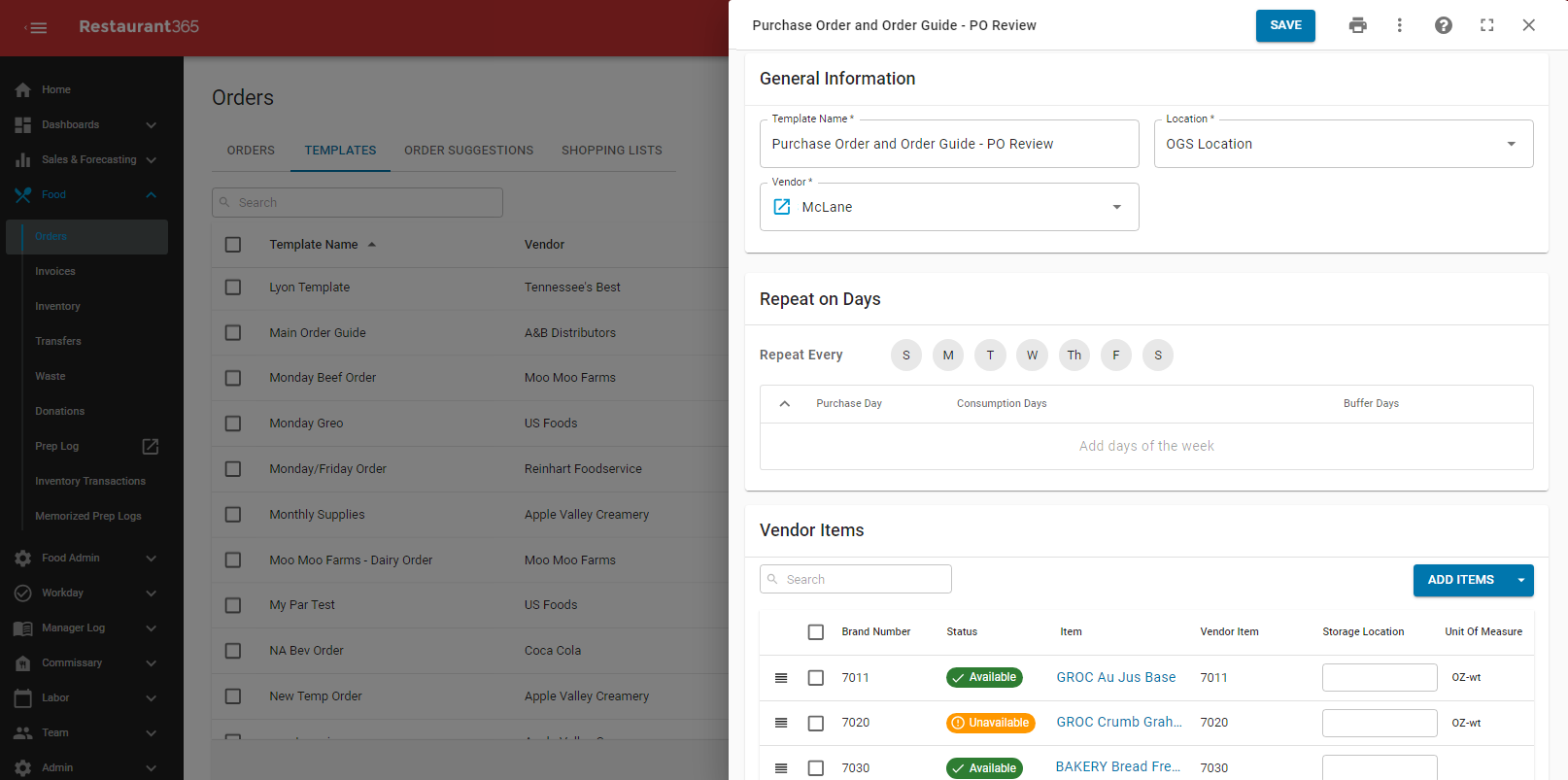Viewport: 1568px width, 780px height.
Task: Check the Main Order Guide row
Action: (233, 333)
